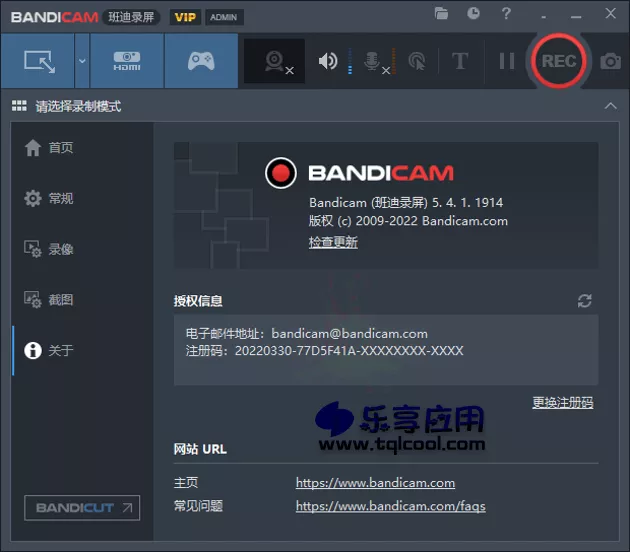Toggle the webcam overlay icon
630x552 pixels.
(x=274, y=61)
